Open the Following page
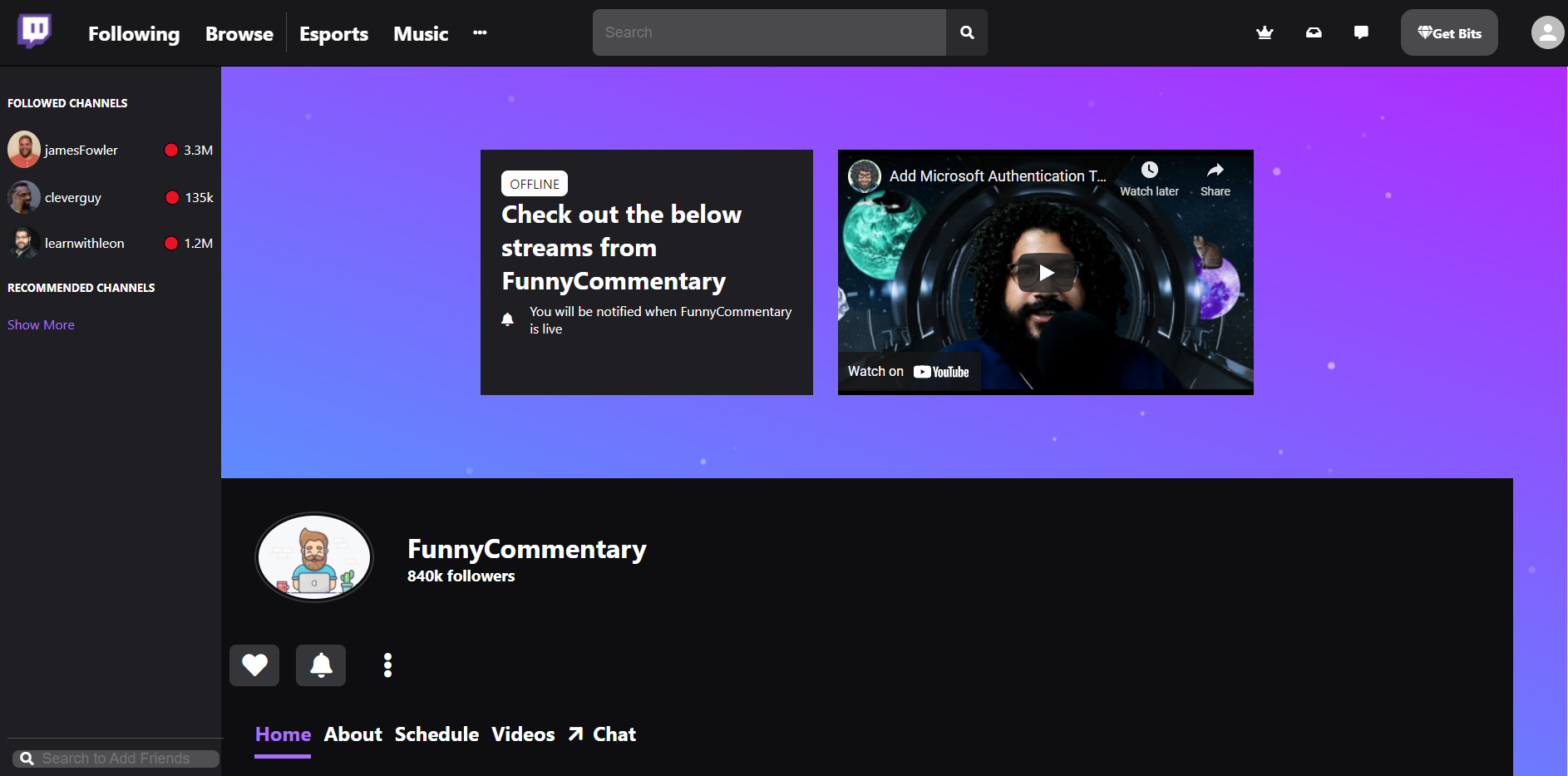The height and width of the screenshot is (776, 1568). coord(134,33)
